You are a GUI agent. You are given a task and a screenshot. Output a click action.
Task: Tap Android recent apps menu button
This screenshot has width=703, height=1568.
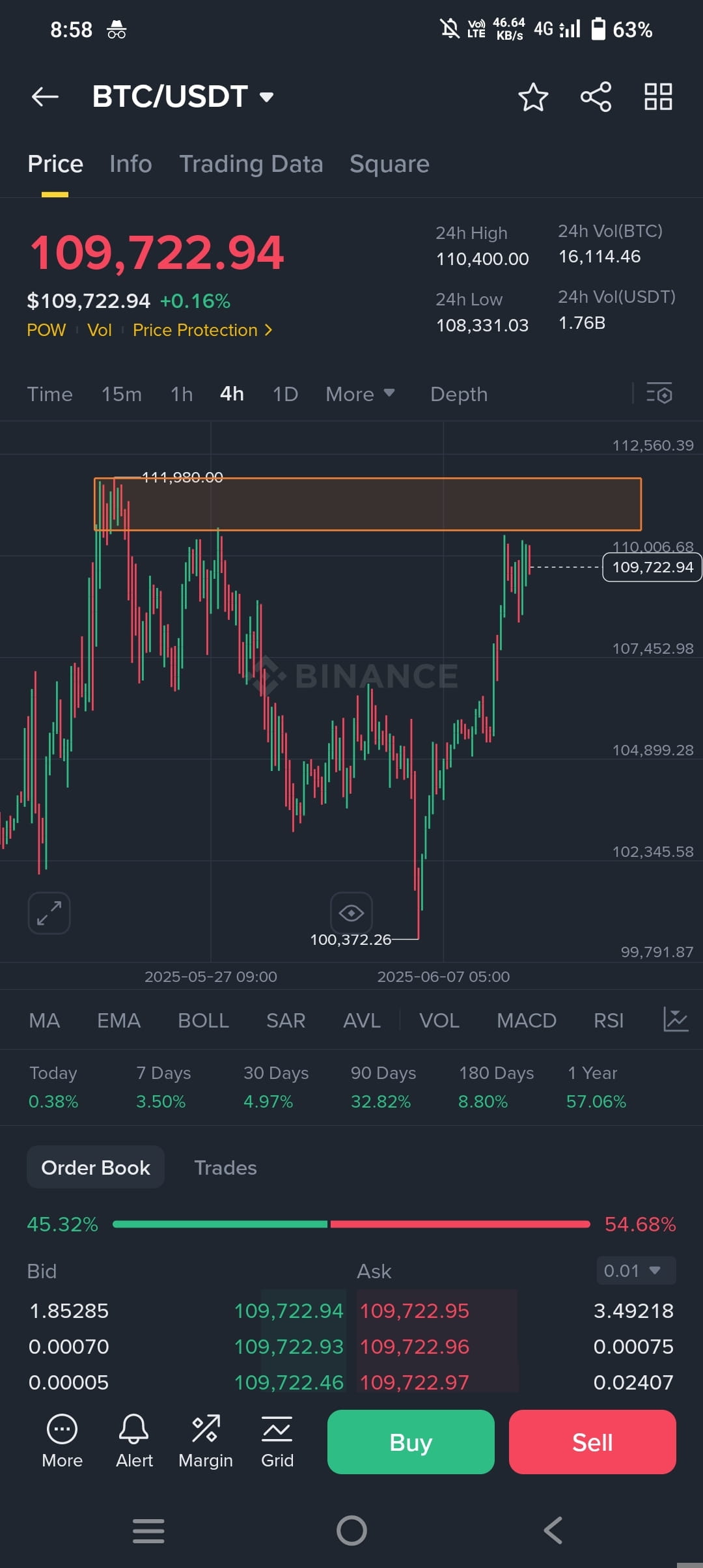pos(148,1530)
